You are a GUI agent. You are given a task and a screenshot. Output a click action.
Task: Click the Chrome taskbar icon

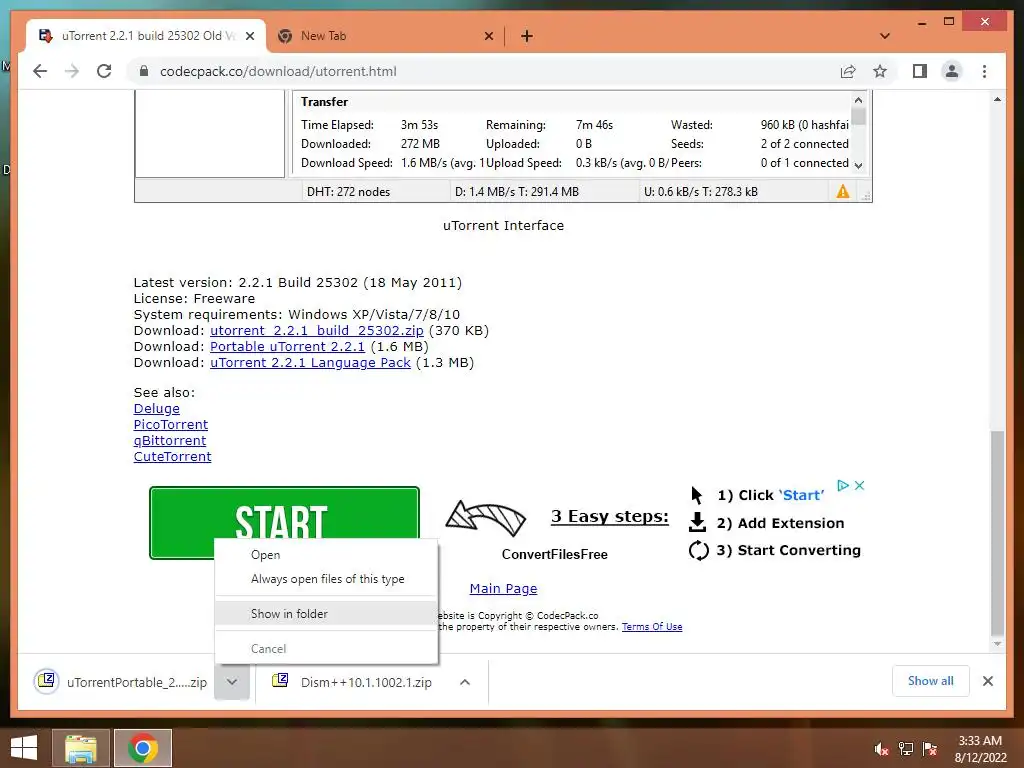143,748
